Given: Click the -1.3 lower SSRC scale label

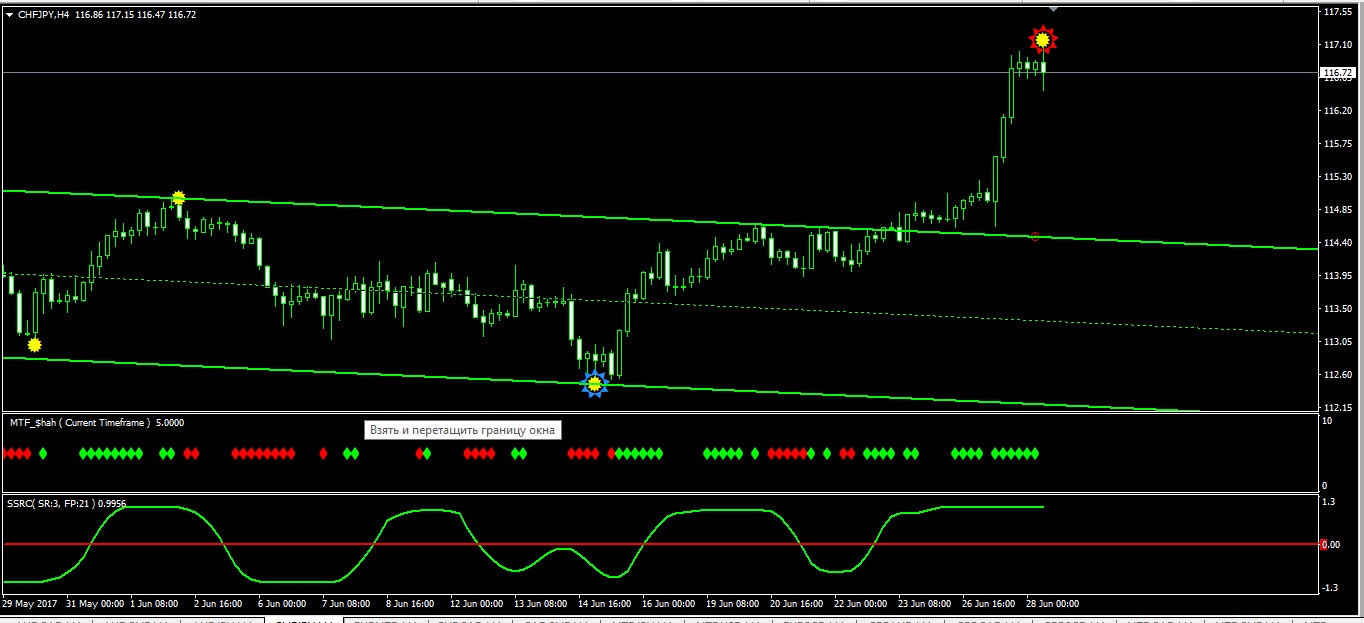Looking at the screenshot, I should [x=1331, y=588].
